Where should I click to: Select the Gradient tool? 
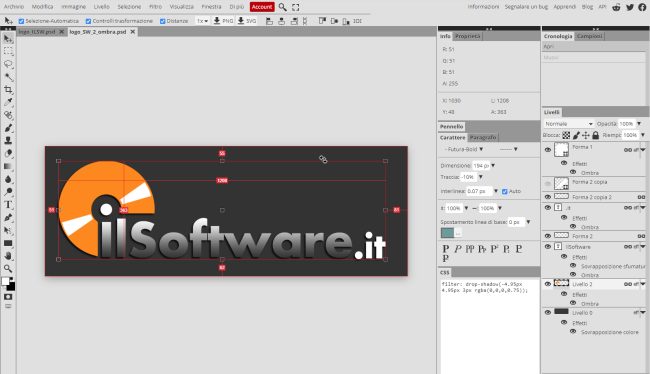tap(8, 166)
